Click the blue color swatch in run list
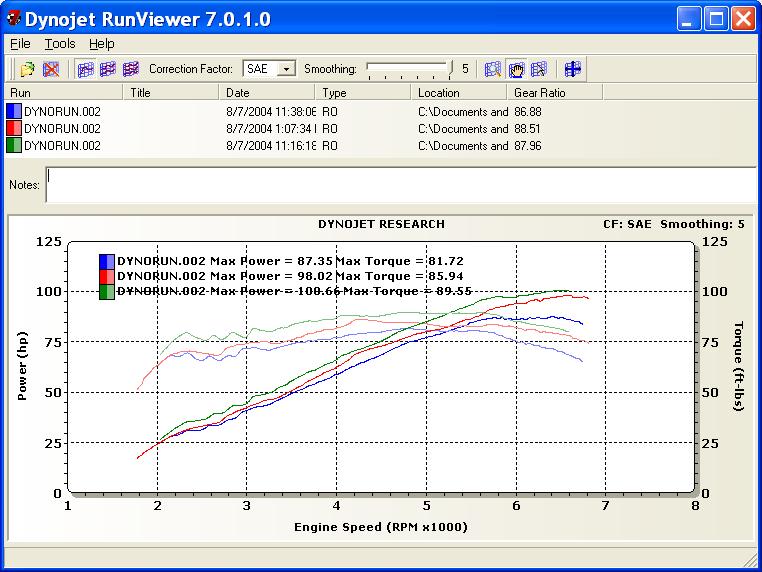762x572 pixels. (x=14, y=111)
